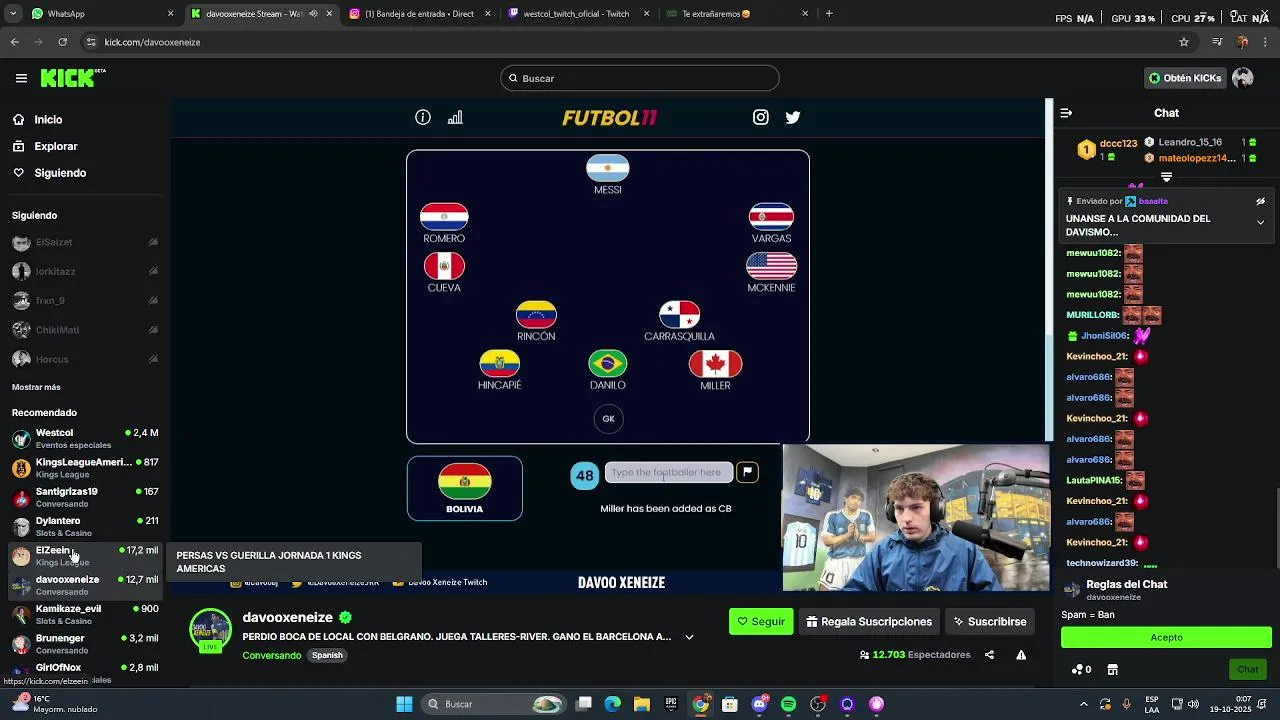The height and width of the screenshot is (720, 1280).
Task: Open the Futbol11 info icon
Action: pos(423,118)
